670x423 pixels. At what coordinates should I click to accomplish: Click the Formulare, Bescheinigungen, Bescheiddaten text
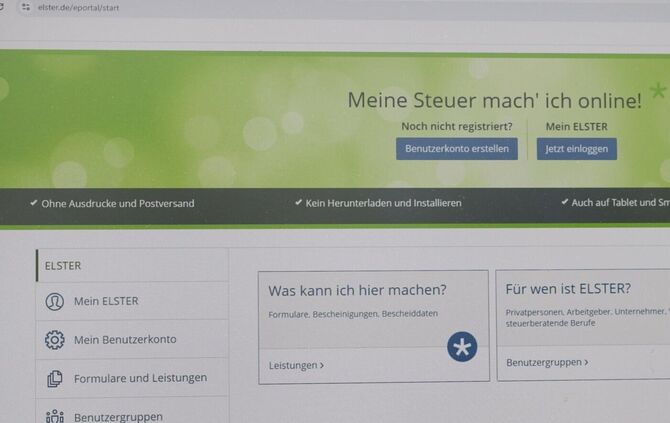click(353, 314)
